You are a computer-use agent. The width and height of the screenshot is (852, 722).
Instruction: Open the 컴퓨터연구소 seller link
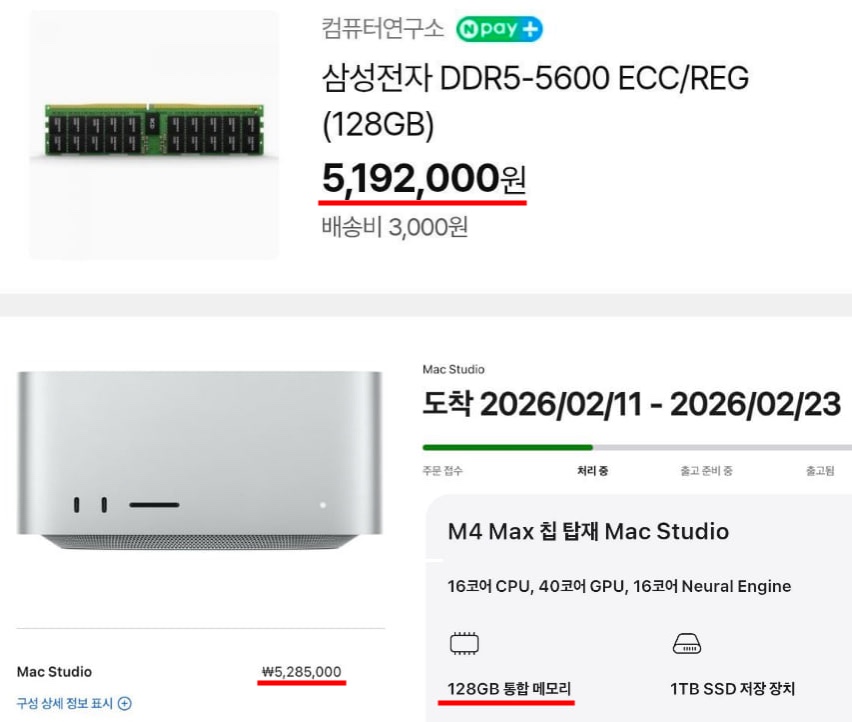tap(383, 28)
